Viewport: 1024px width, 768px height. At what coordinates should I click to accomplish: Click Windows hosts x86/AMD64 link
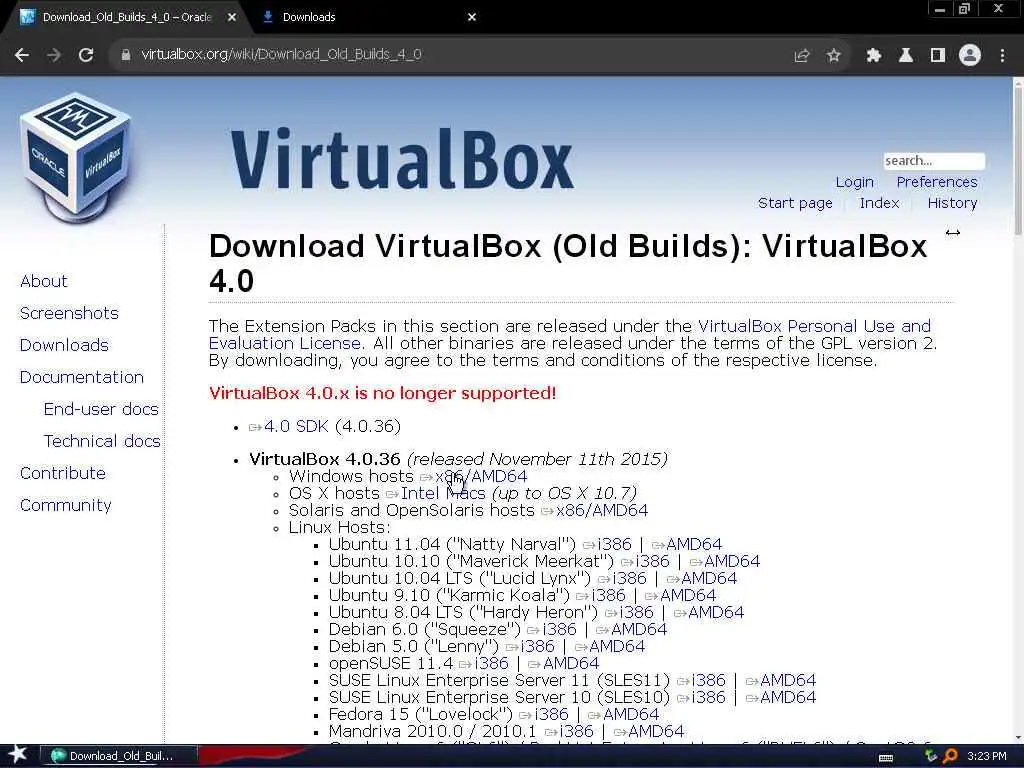point(473,477)
